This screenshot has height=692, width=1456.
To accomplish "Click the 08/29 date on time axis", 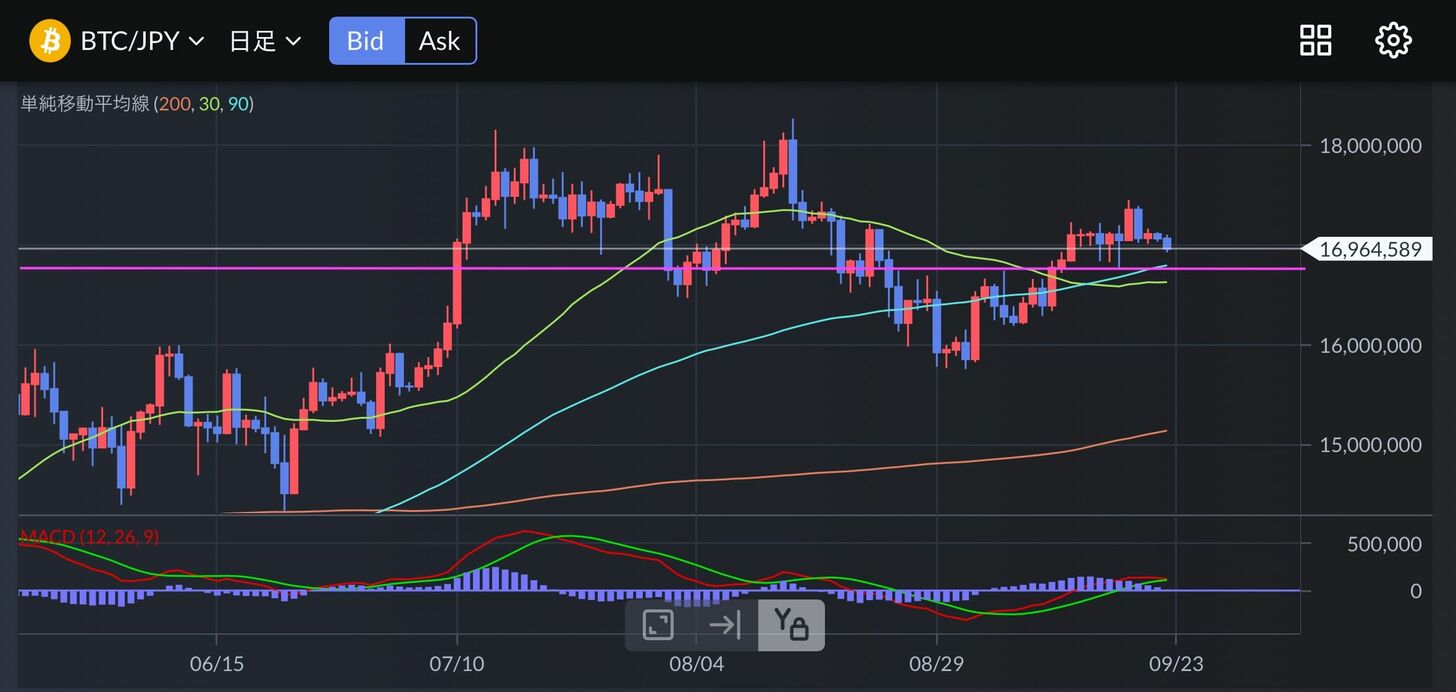I will click(x=937, y=663).
